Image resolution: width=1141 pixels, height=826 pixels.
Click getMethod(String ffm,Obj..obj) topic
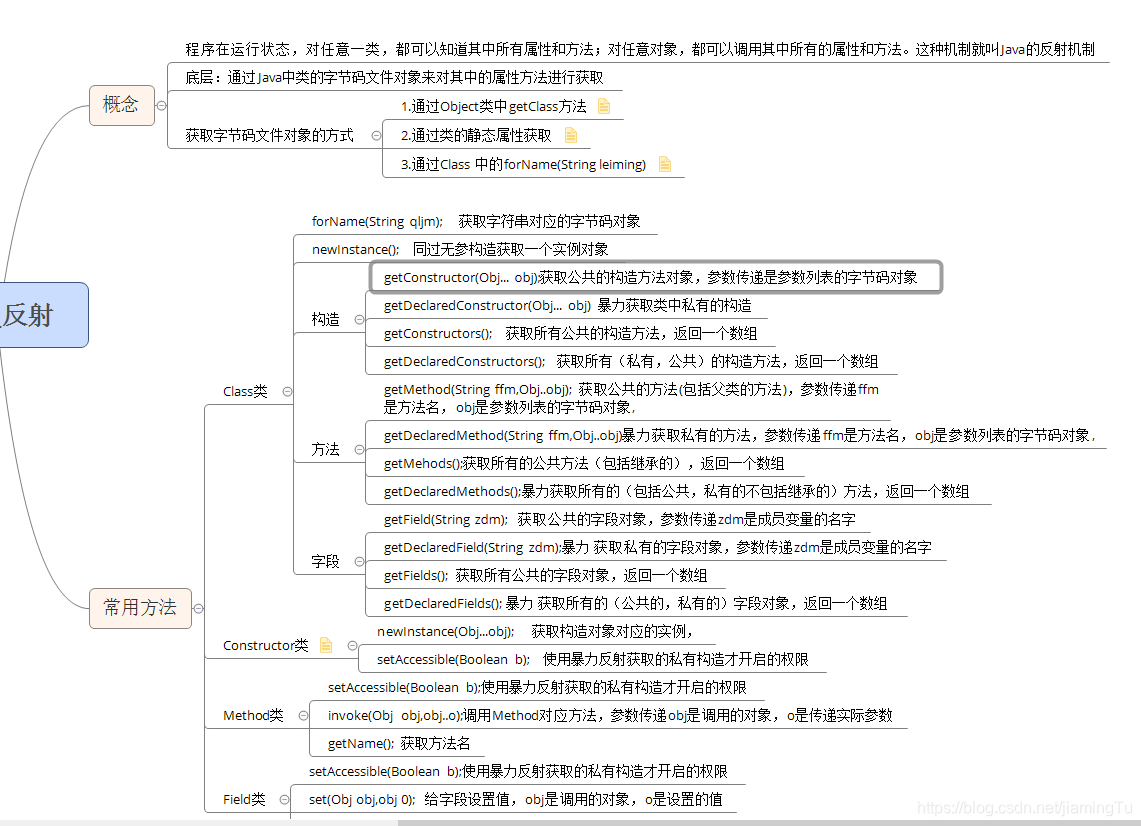pos(631,398)
